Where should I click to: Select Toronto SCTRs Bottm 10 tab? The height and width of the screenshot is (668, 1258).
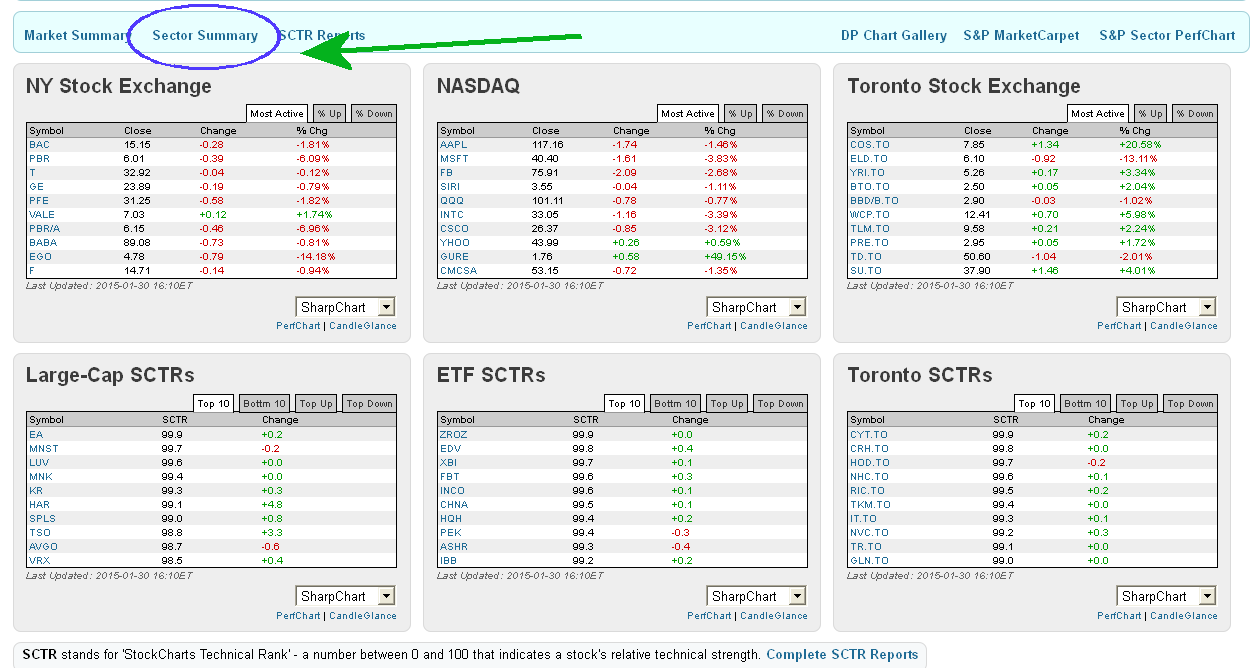(x=1086, y=403)
